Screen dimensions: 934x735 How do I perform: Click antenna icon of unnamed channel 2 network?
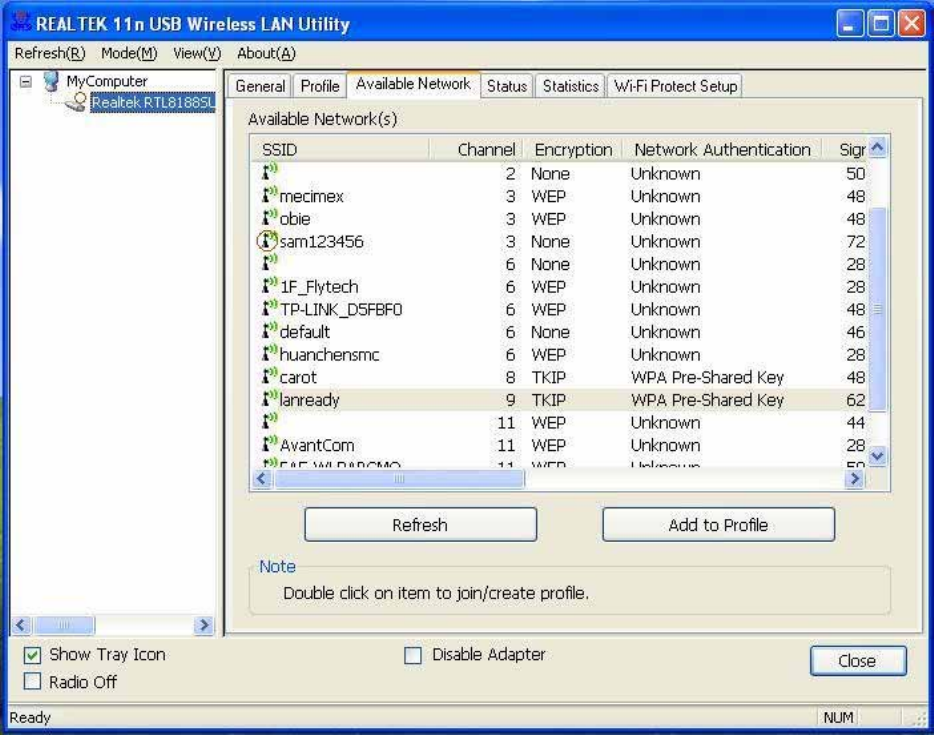[269, 172]
